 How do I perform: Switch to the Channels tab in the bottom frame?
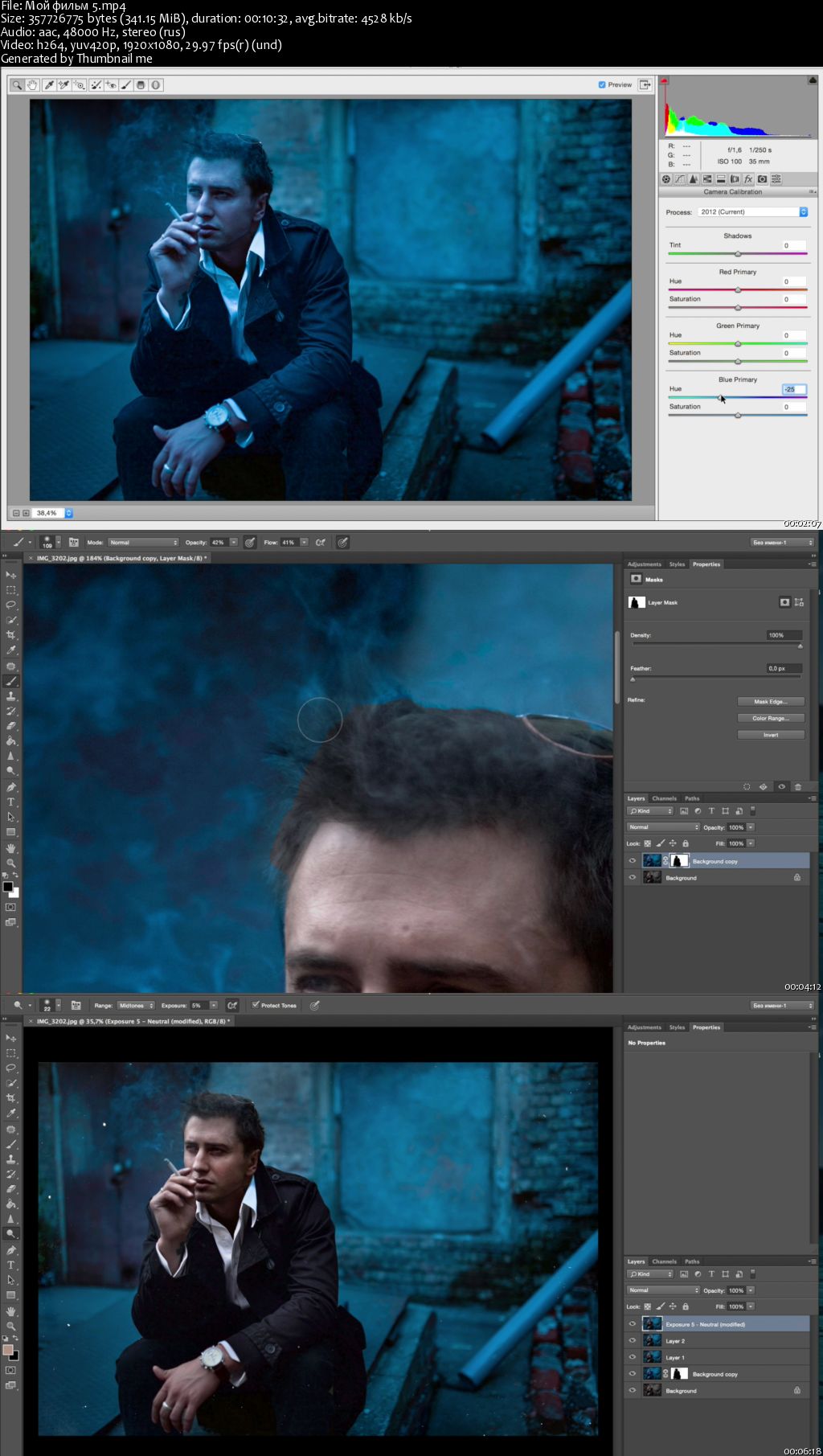[x=665, y=1261]
